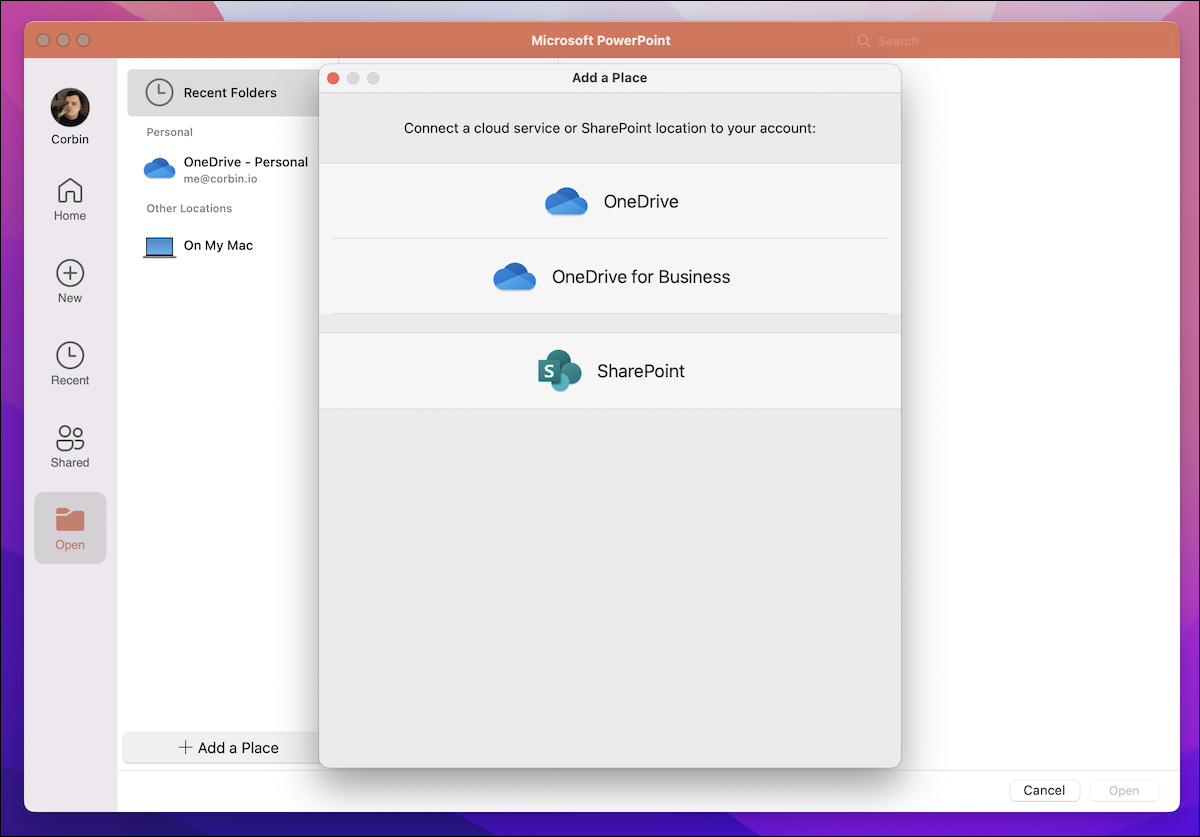1200x837 pixels.
Task: Connect OneDrive for Business
Action: [610, 277]
